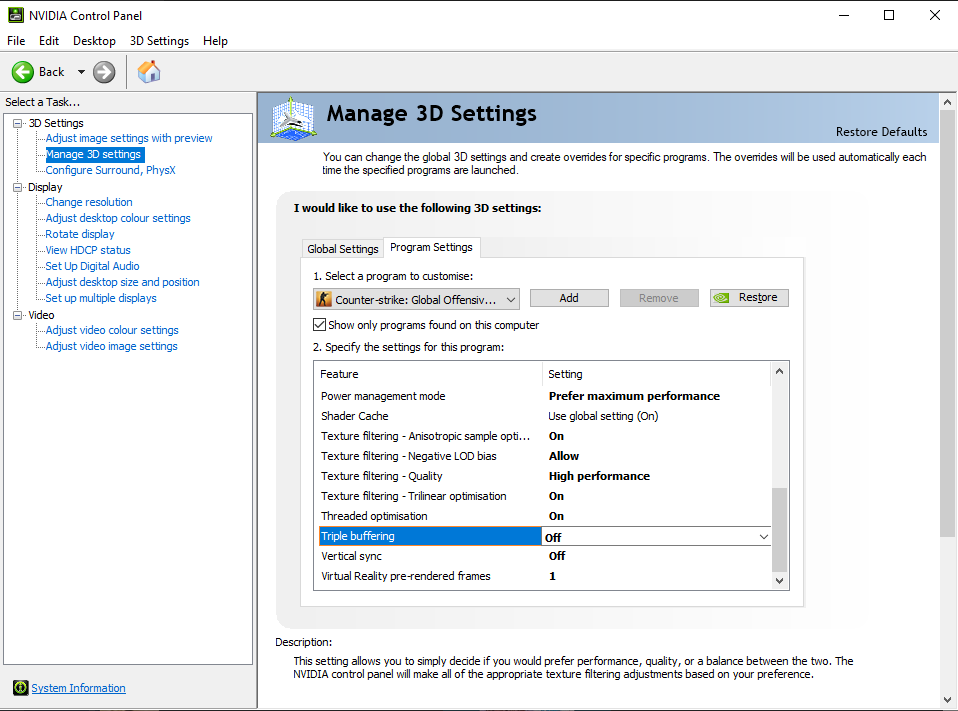Image resolution: width=958 pixels, height=711 pixels.
Task: Open Change resolution task
Action: [x=89, y=202]
